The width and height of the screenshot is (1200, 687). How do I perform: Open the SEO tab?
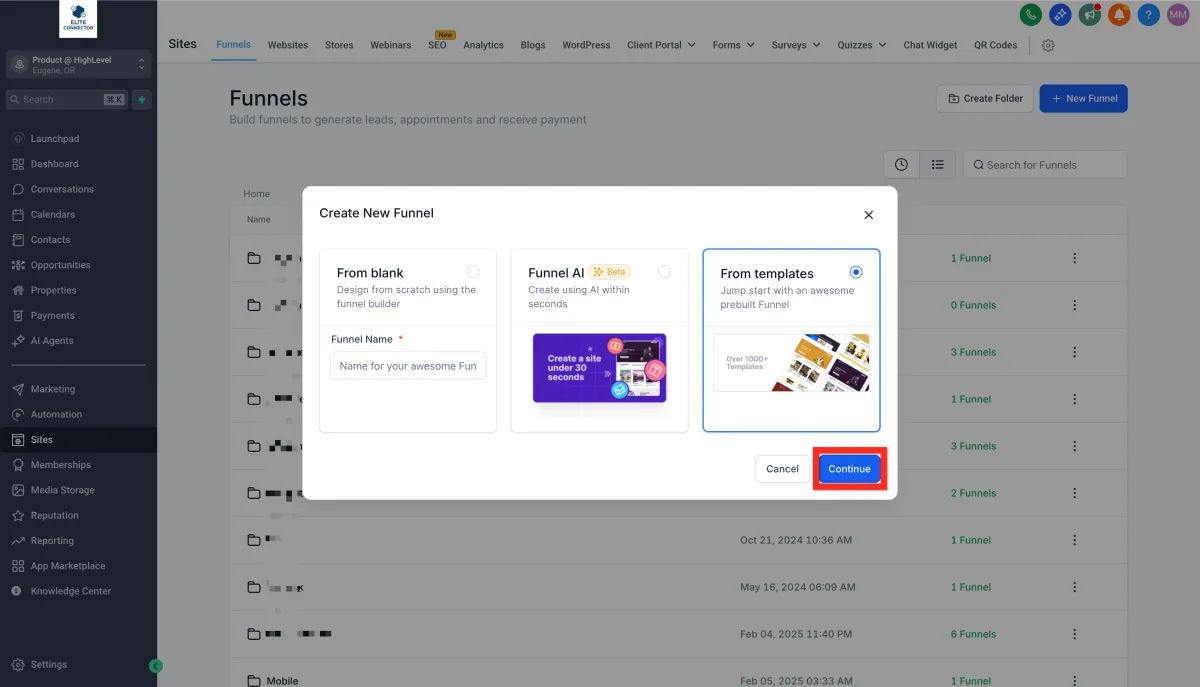(437, 45)
